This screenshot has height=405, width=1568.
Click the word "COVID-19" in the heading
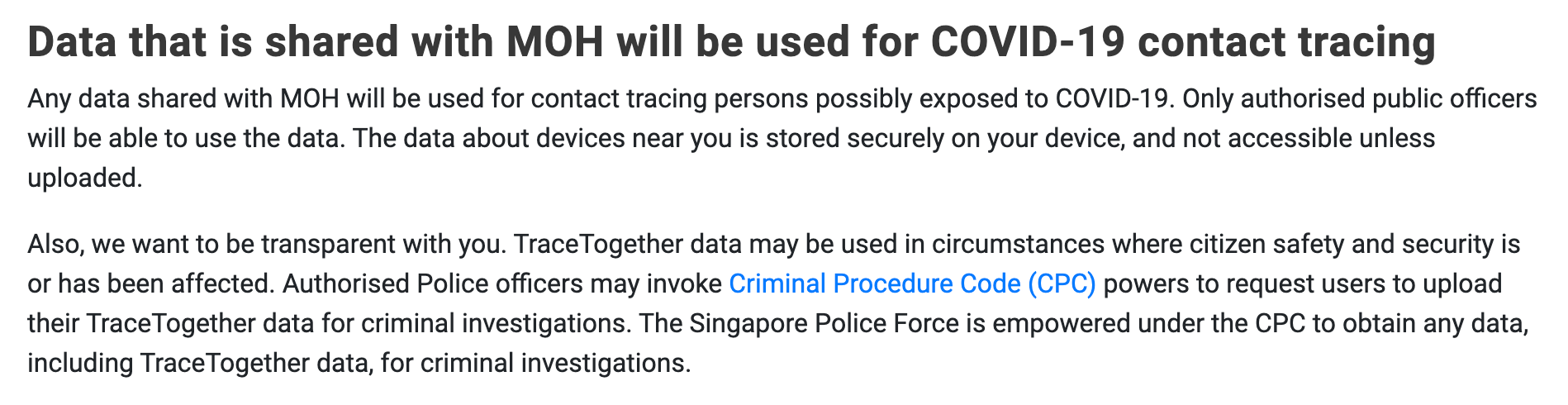tap(1028, 42)
